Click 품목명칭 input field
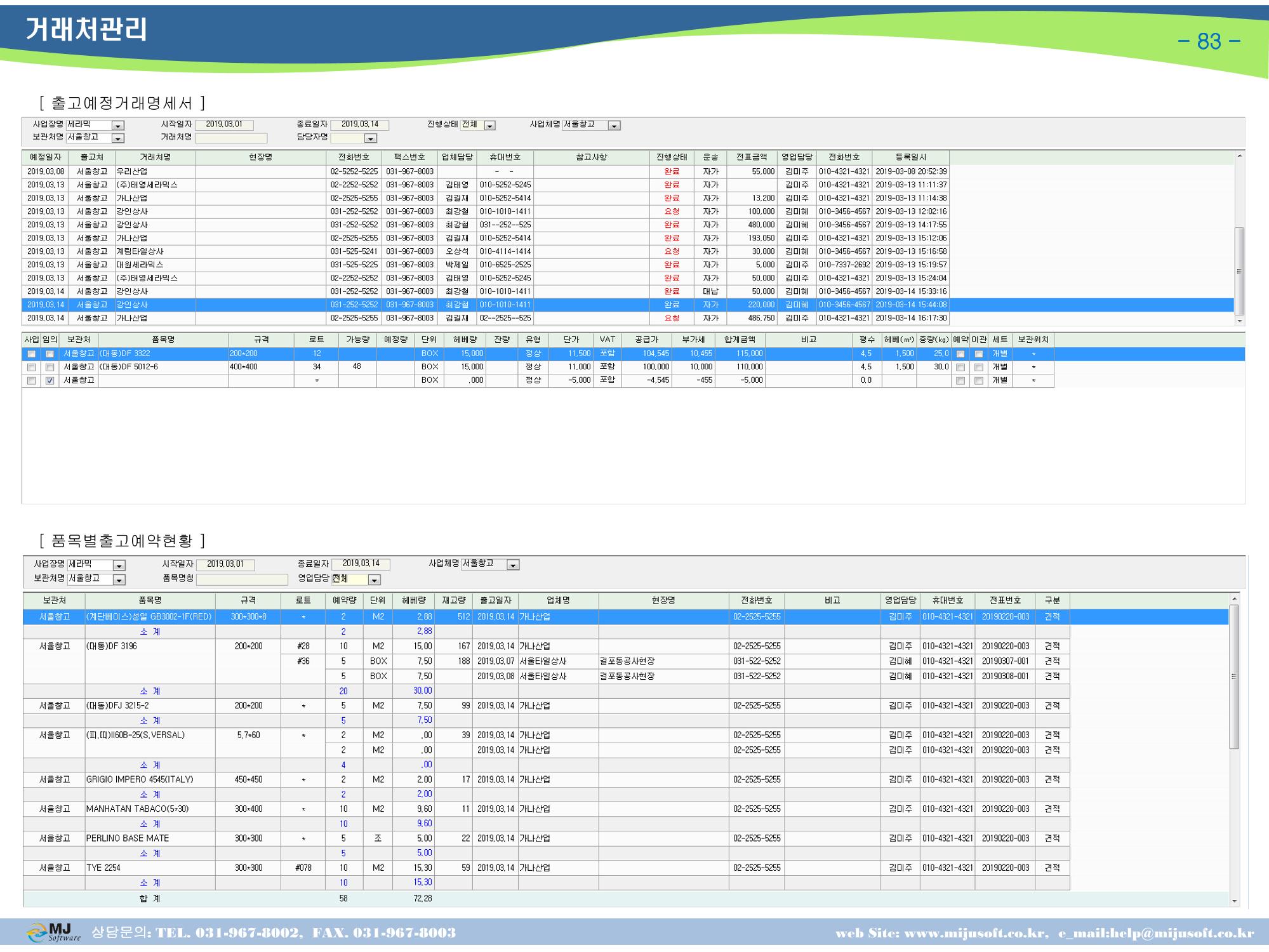The height and width of the screenshot is (952, 1269). tap(242, 579)
